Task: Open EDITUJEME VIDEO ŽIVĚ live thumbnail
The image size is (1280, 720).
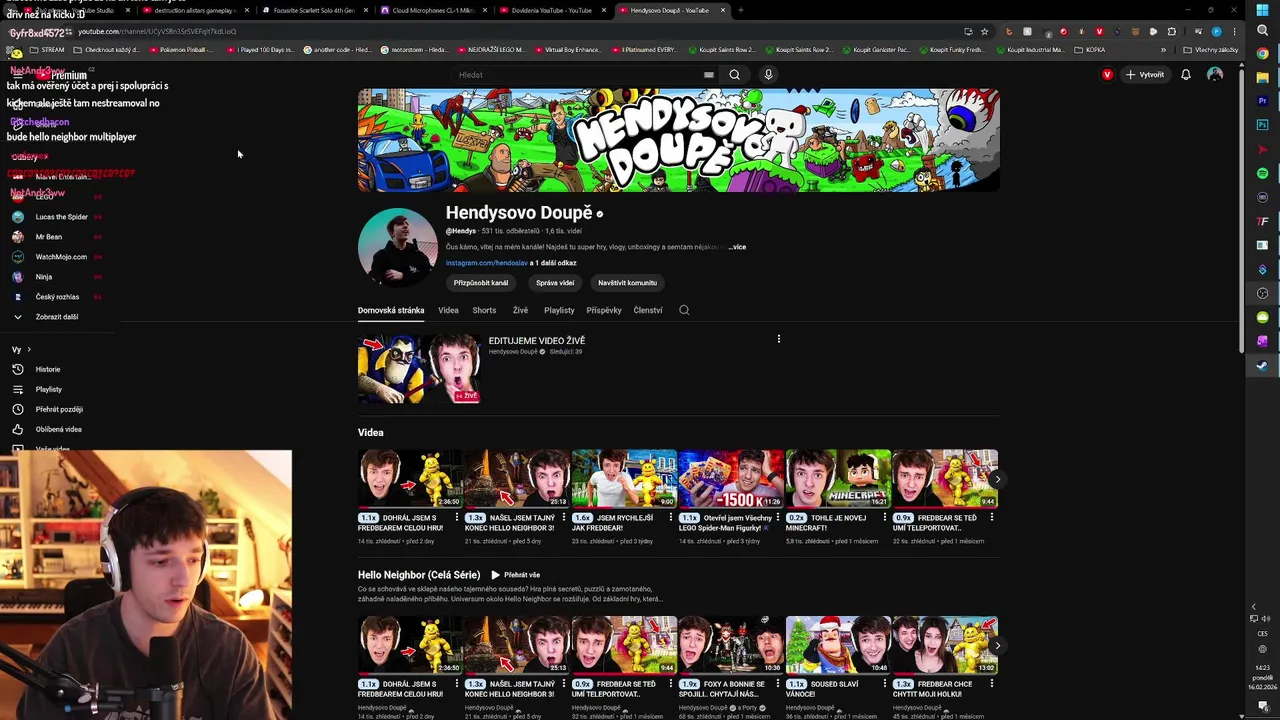Action: click(420, 369)
